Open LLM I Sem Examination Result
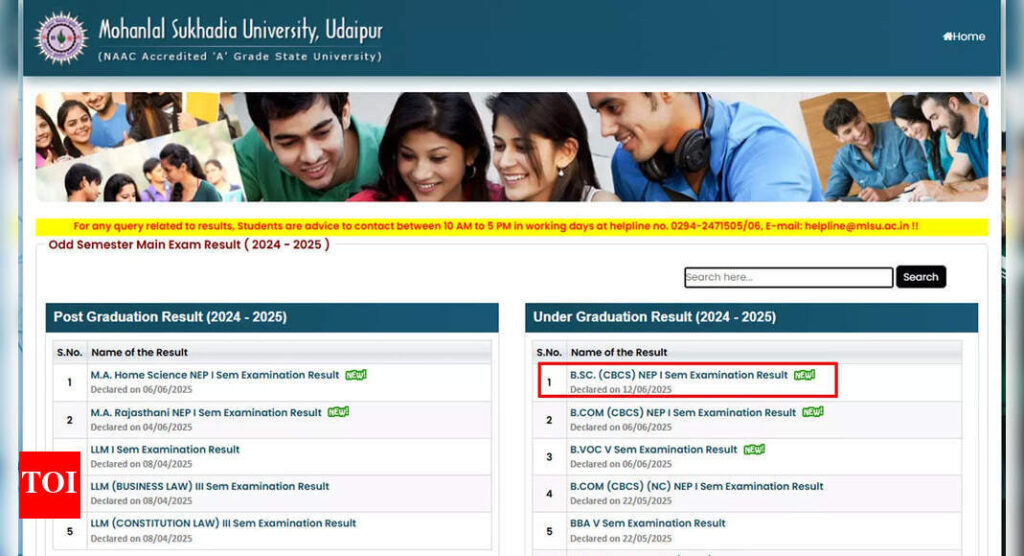 pyautogui.click(x=165, y=450)
